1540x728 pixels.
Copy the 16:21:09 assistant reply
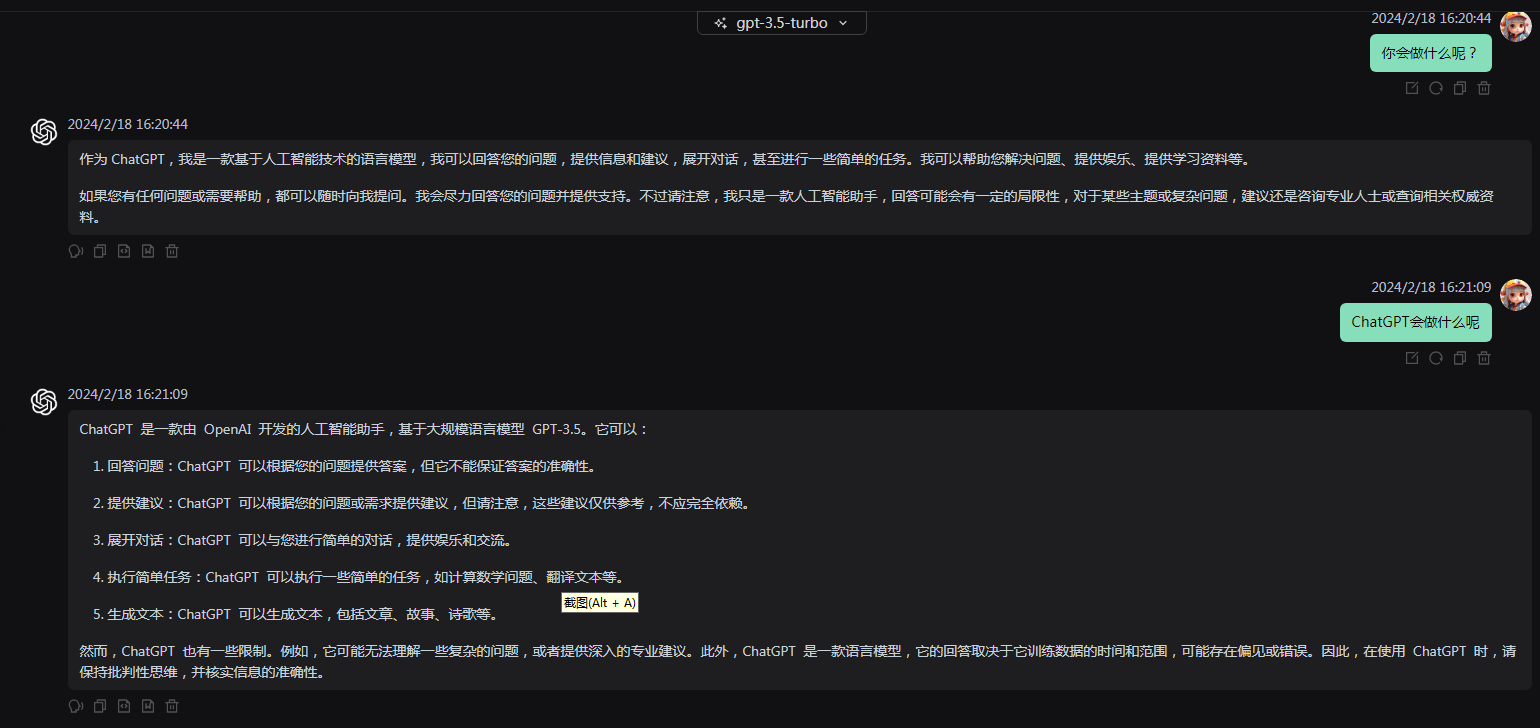click(99, 706)
